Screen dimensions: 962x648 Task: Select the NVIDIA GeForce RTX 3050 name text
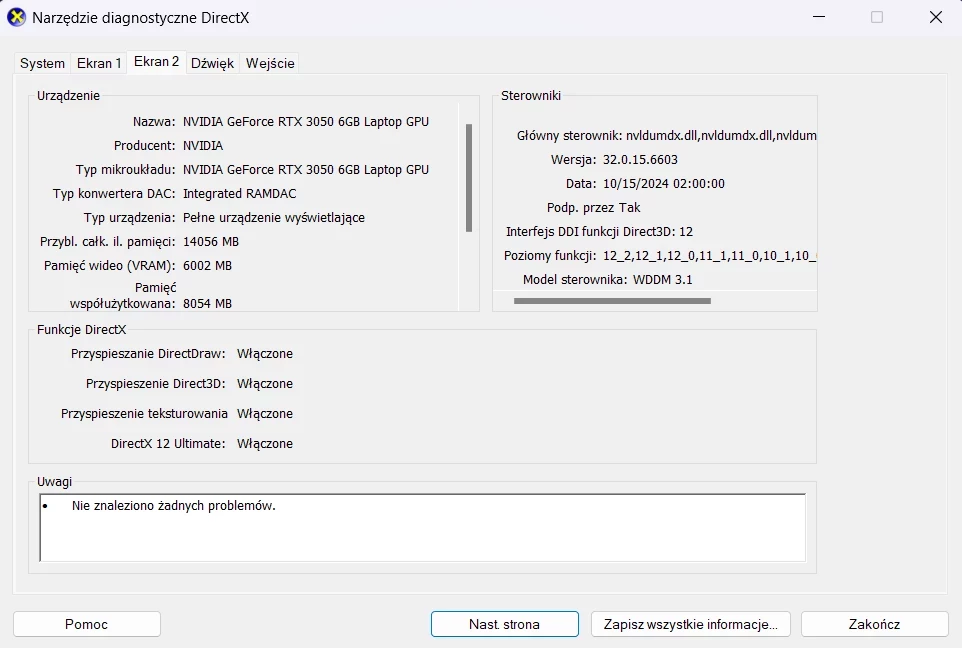click(x=306, y=121)
